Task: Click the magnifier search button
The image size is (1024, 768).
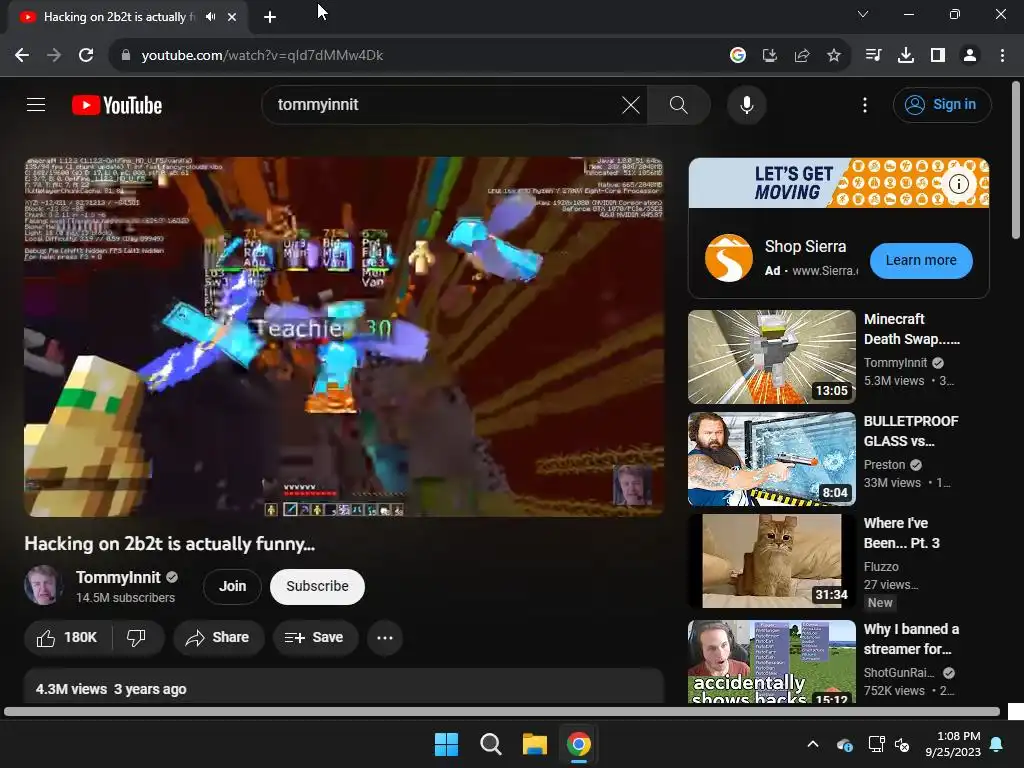Action: click(x=679, y=104)
